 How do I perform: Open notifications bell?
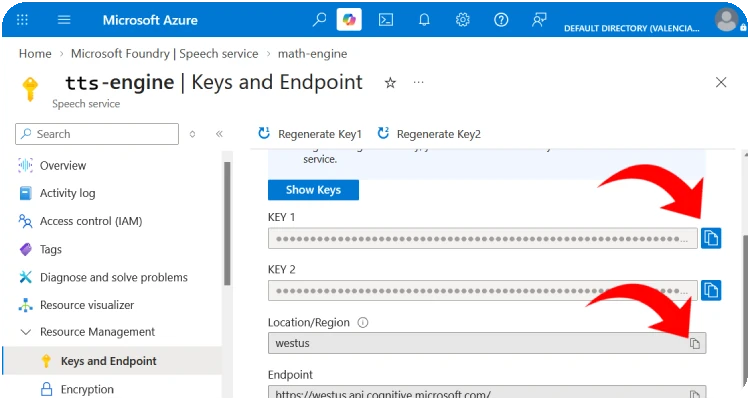click(424, 20)
